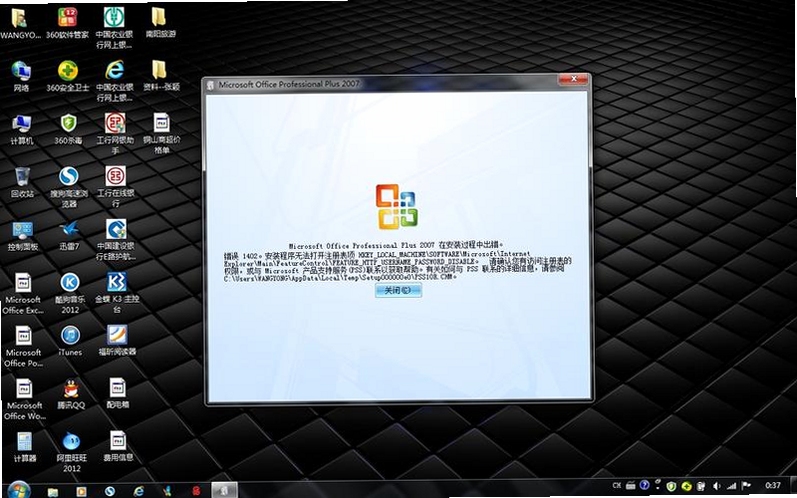Image resolution: width=797 pixels, height=498 pixels.
Task: Open the 资料--张颖 folder
Action: pyautogui.click(x=160, y=76)
